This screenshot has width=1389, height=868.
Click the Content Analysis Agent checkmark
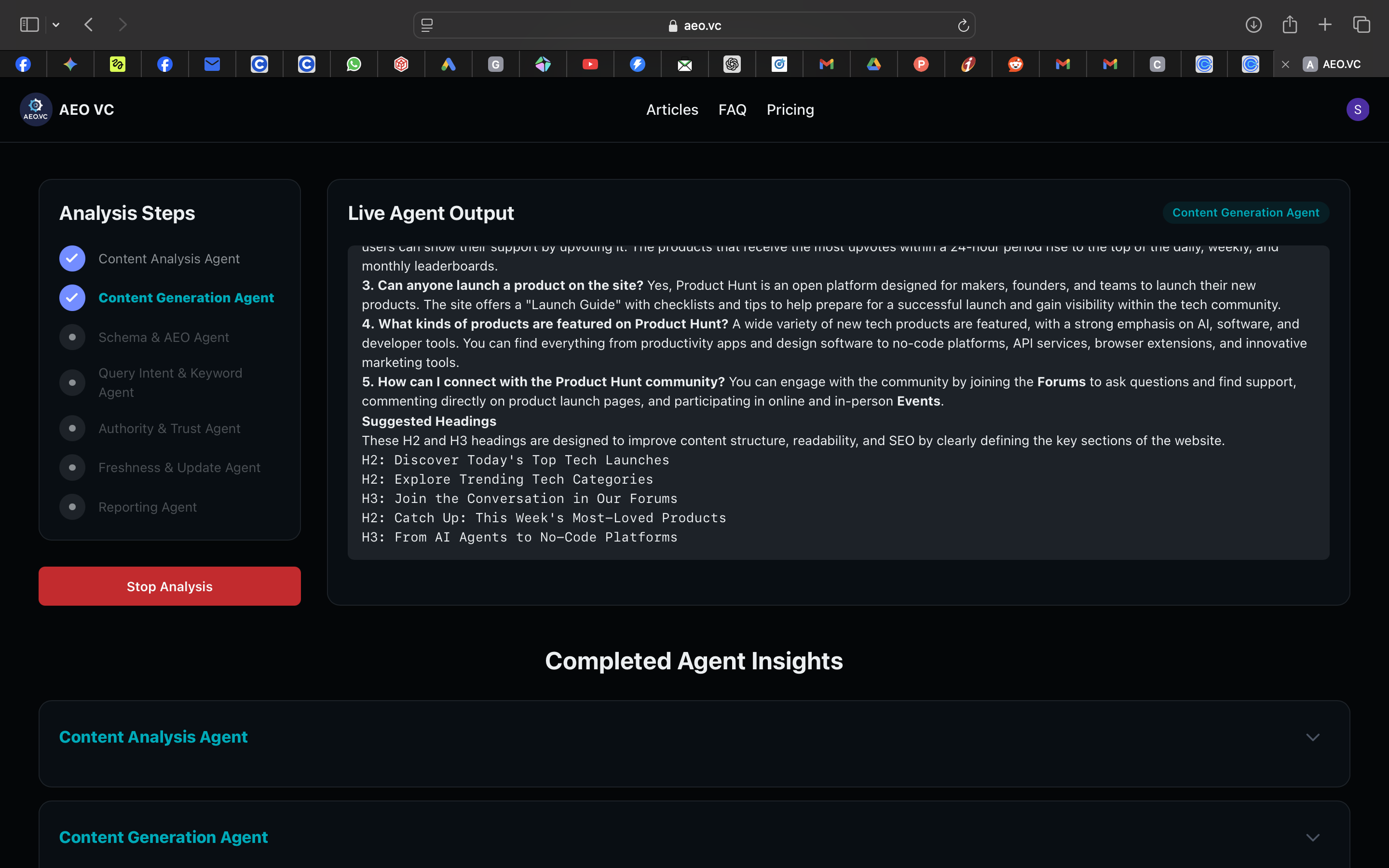72,258
